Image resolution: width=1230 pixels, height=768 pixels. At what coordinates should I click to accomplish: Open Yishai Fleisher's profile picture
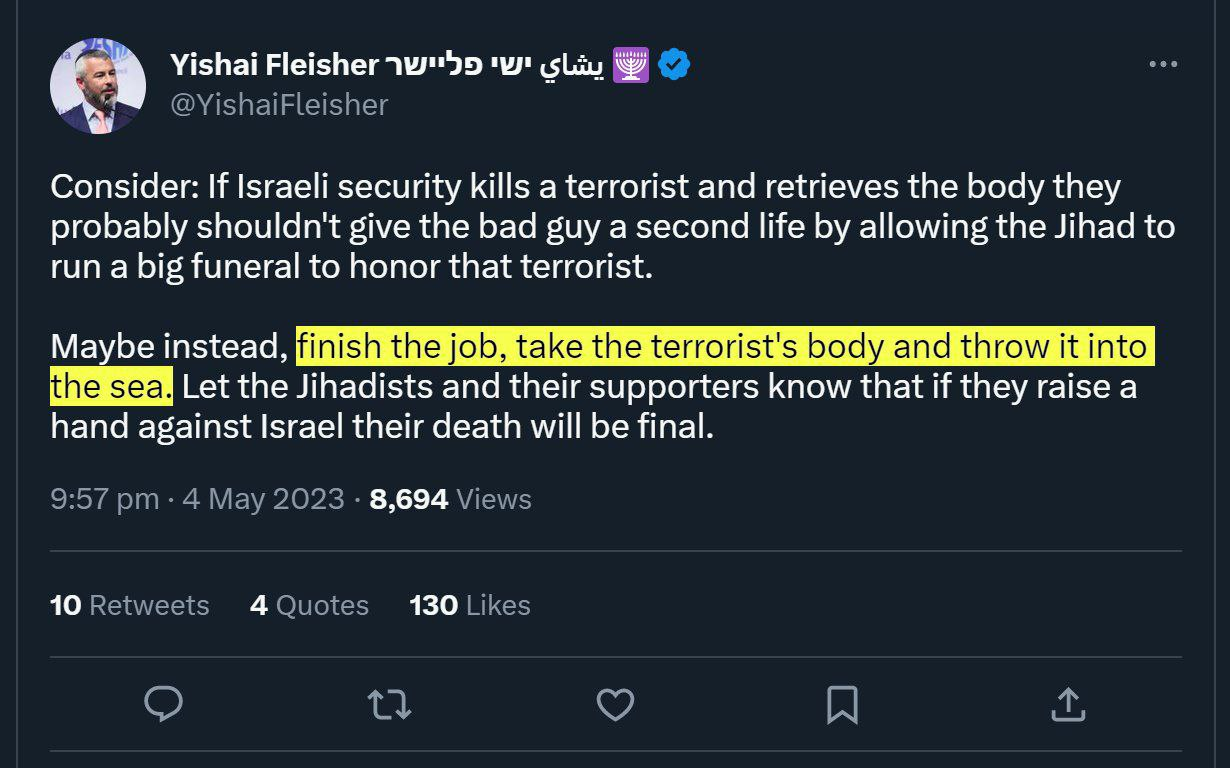[98, 87]
